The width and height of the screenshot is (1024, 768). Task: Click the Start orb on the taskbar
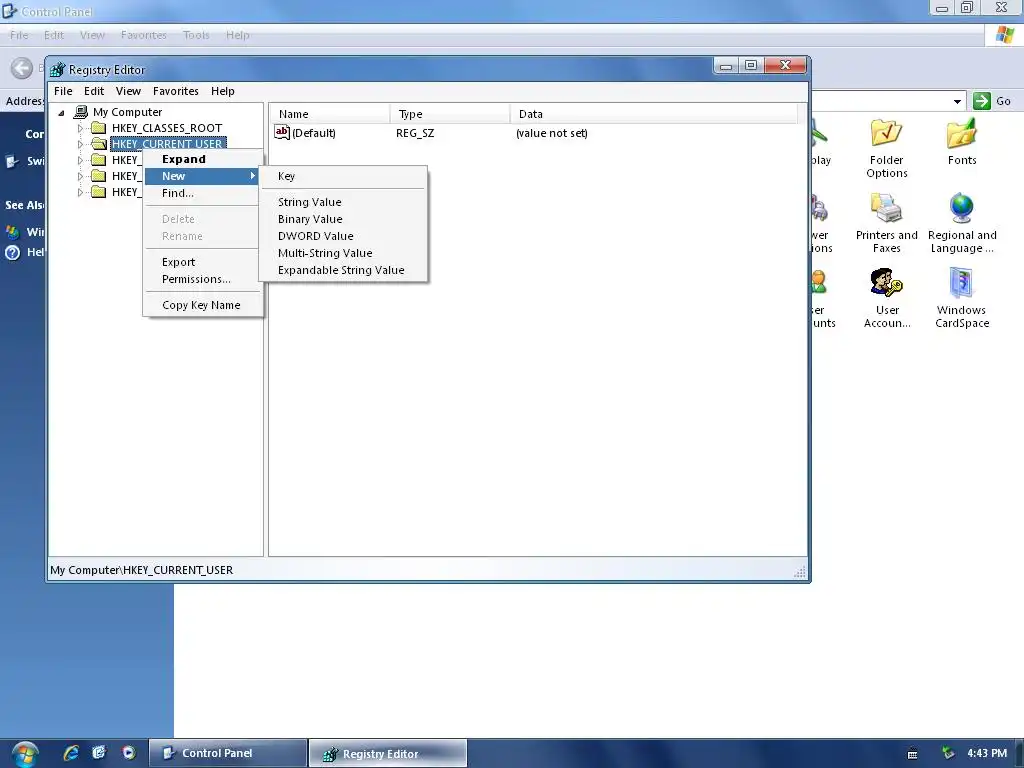pyautogui.click(x=25, y=754)
